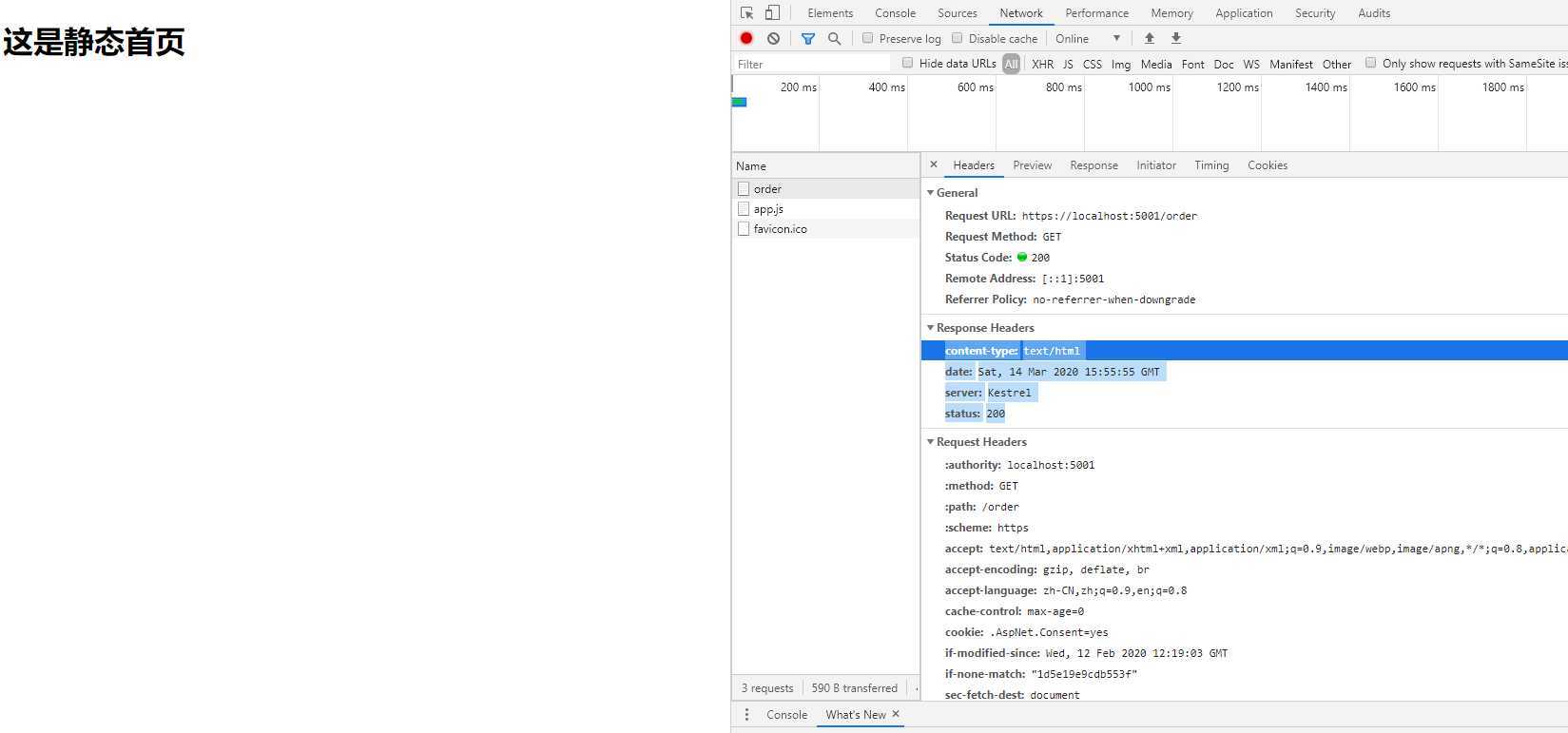
Task: Switch to the Console panel tab
Action: (x=895, y=13)
